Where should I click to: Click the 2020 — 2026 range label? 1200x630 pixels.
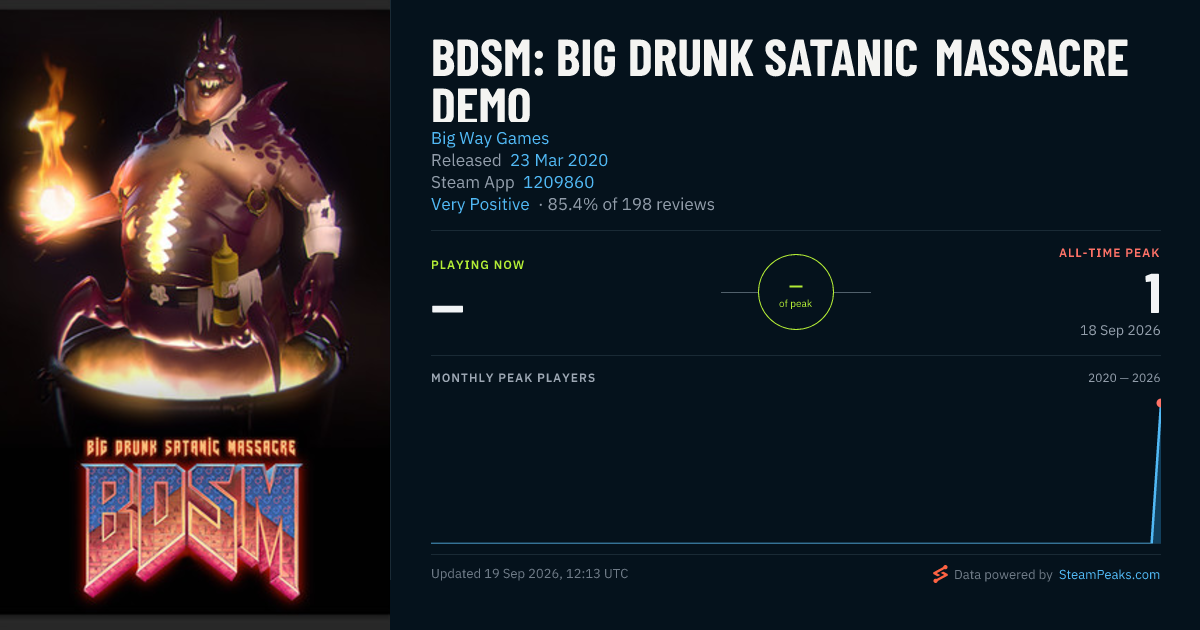point(1124,378)
